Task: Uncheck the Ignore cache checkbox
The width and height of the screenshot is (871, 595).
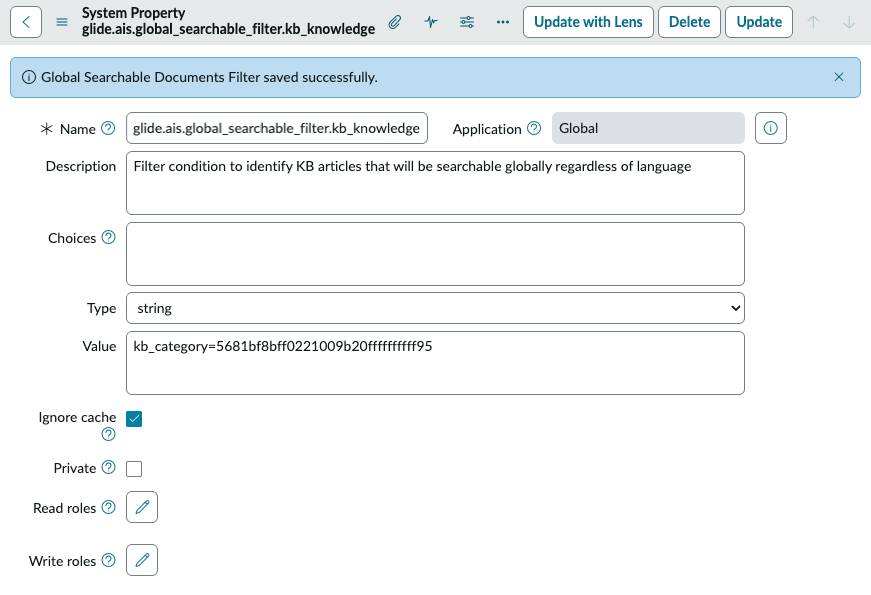Action: pos(134,419)
